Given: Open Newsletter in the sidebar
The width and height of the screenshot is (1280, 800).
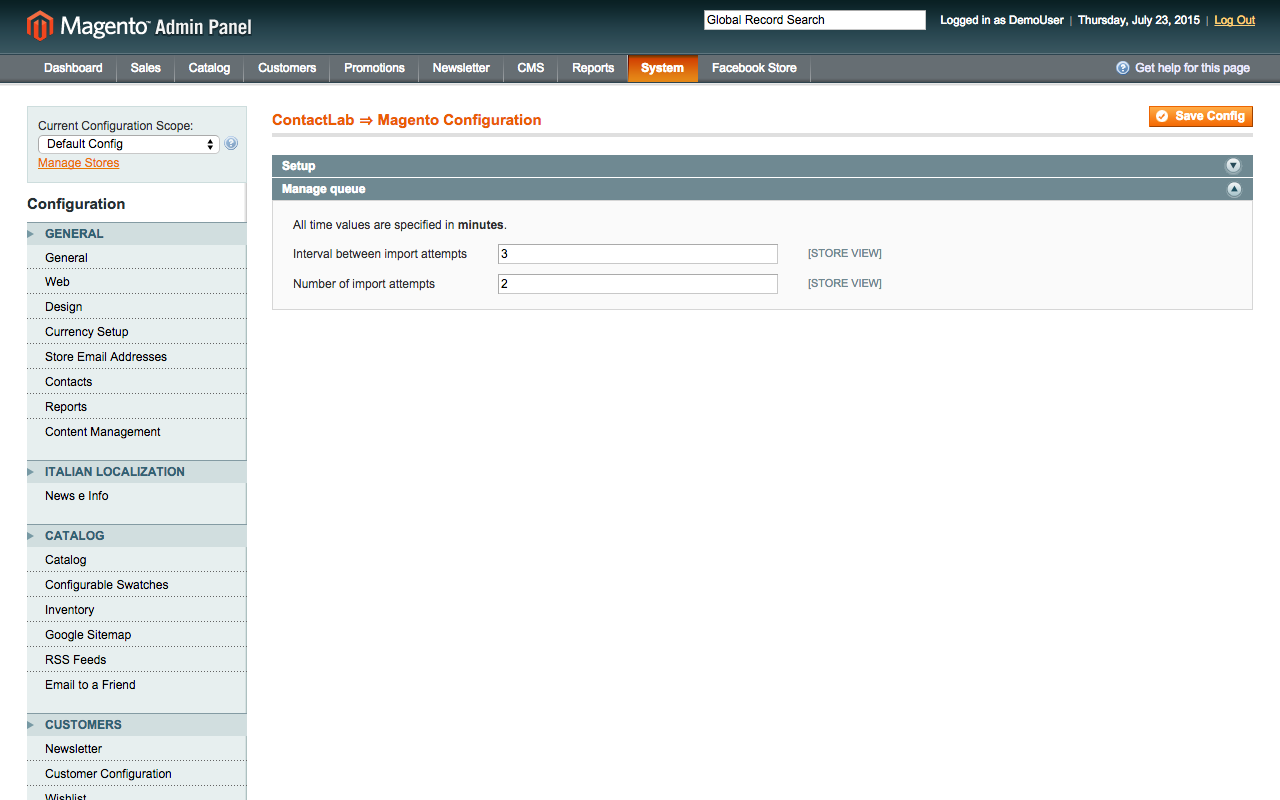Looking at the screenshot, I should coord(136,749).
